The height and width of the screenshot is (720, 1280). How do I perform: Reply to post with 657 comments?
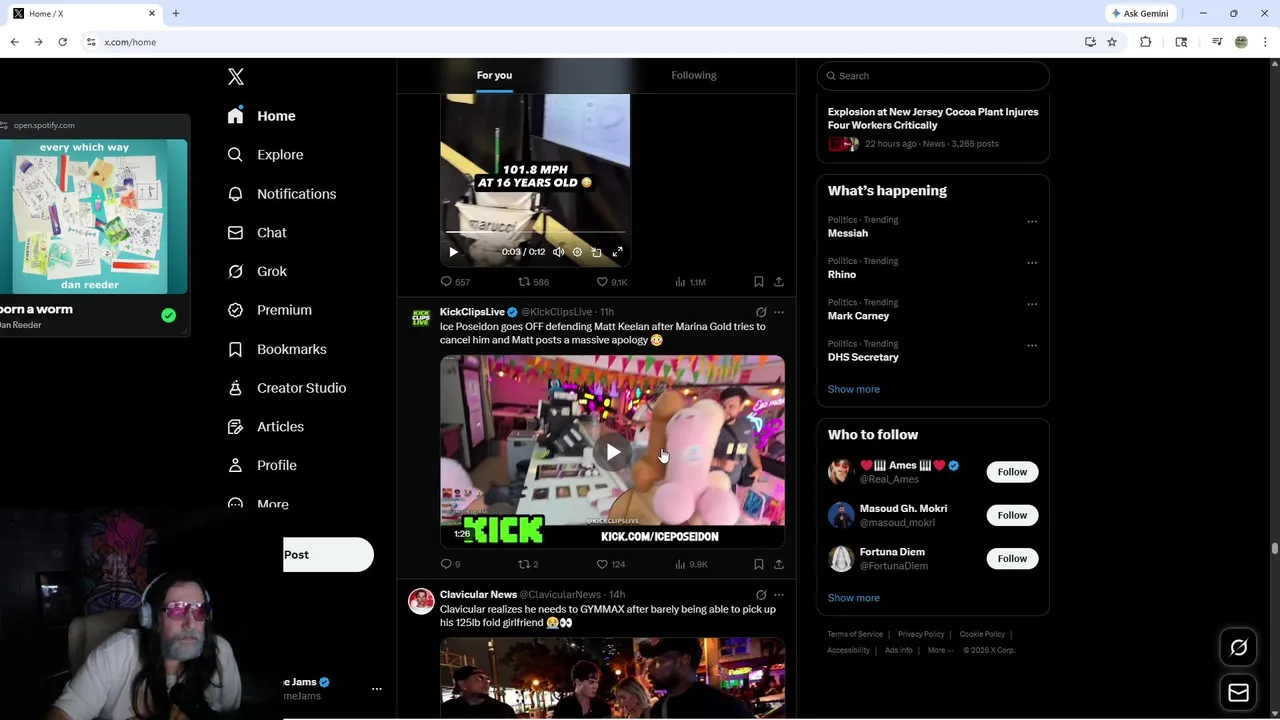[x=455, y=282]
